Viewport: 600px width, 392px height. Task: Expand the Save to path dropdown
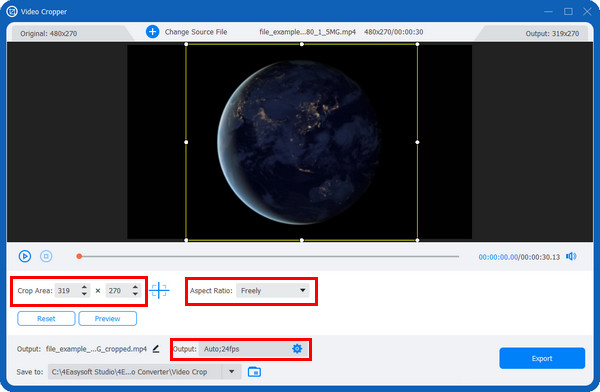(x=232, y=372)
